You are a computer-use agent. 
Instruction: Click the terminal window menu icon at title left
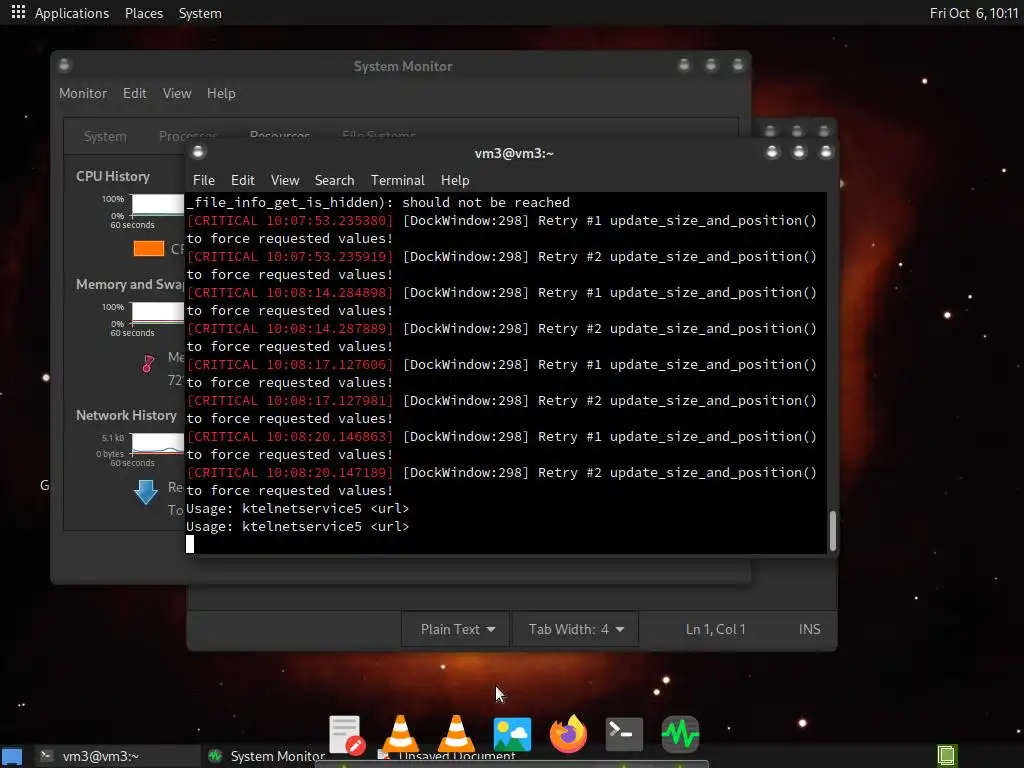199,152
